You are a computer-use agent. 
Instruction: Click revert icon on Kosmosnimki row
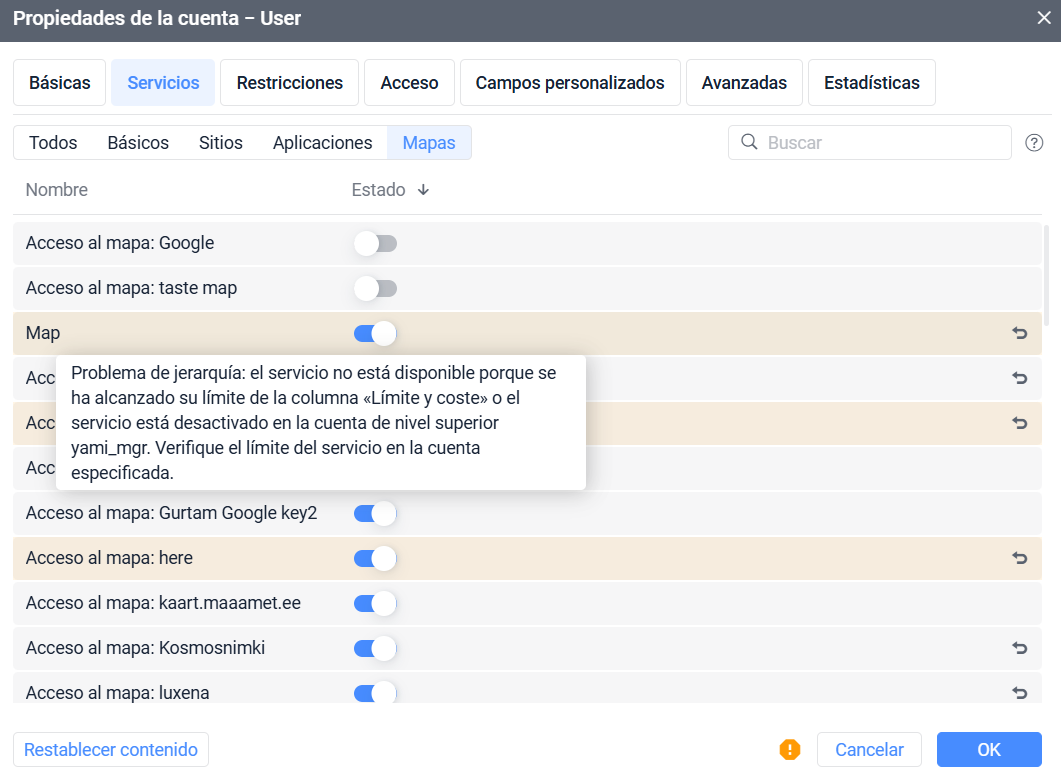pyautogui.click(x=1020, y=648)
